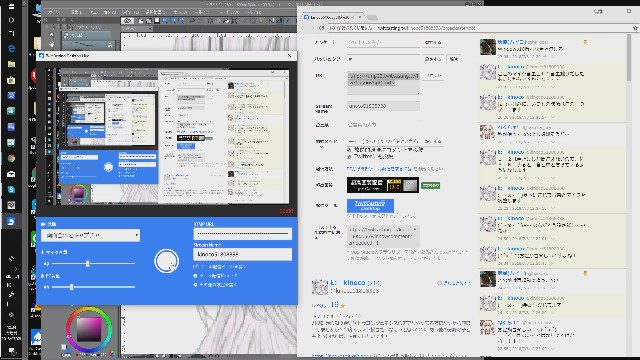Image resolution: width=640 pixels, height=360 pixels.
Task: Click the gray stream name field on webpage
Action: [383, 106]
